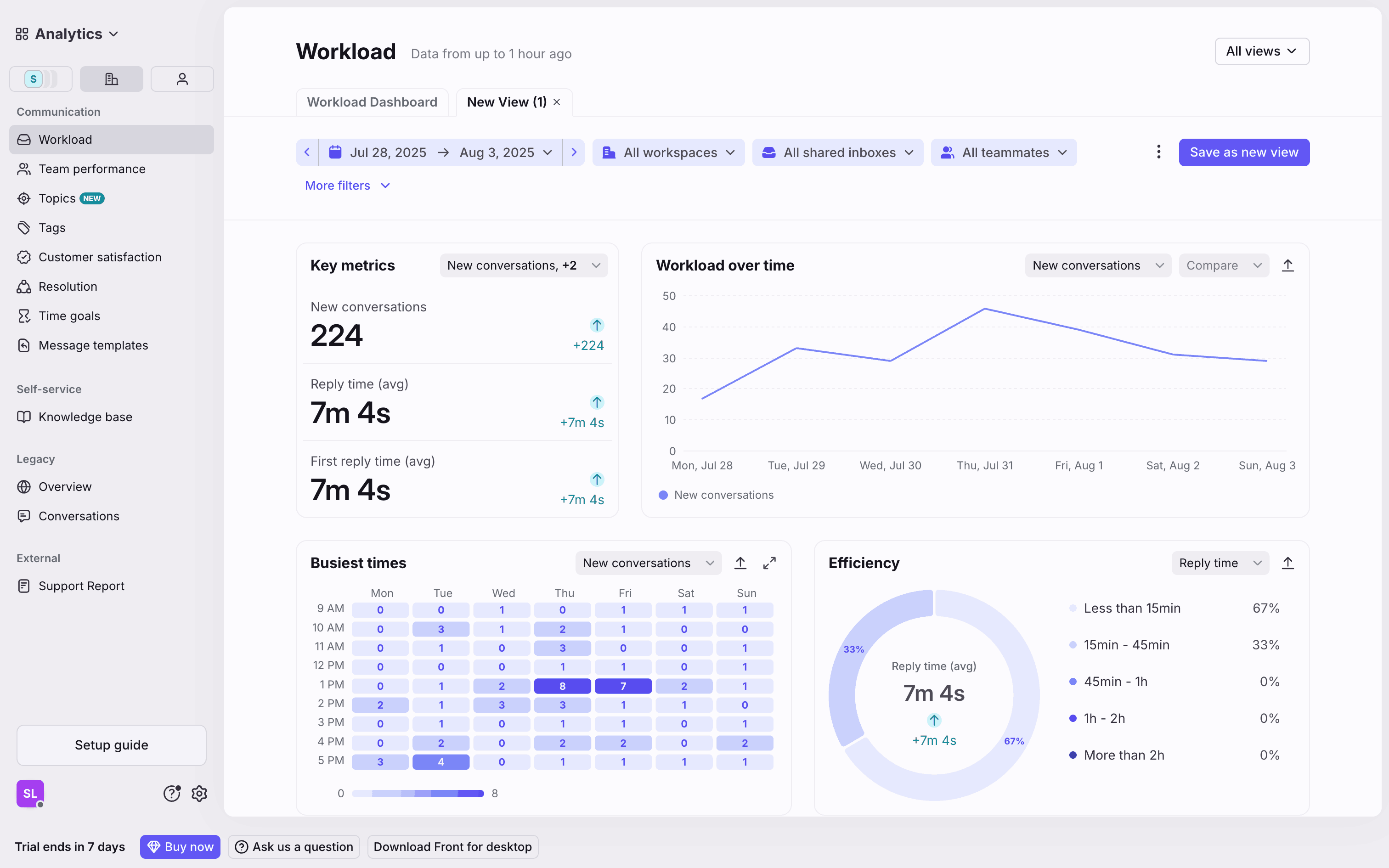This screenshot has width=1389, height=868.
Task: Open settings gear icon at sidebar bottom
Action: click(199, 794)
